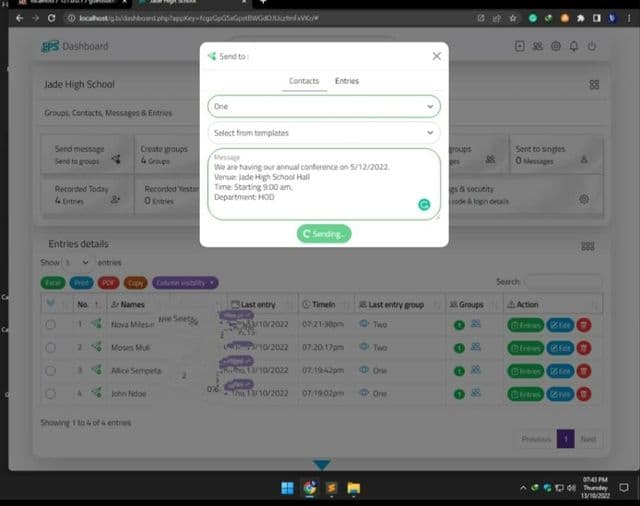Close the Send to dialog

[x=436, y=56]
